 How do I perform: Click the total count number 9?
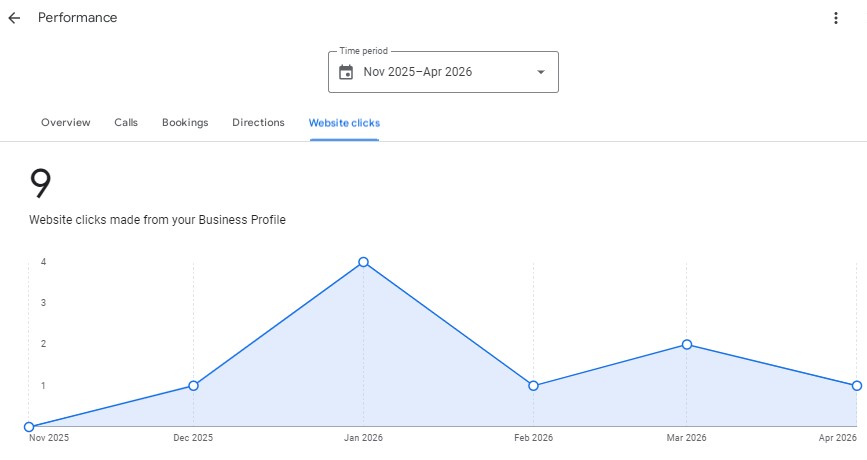[40, 185]
